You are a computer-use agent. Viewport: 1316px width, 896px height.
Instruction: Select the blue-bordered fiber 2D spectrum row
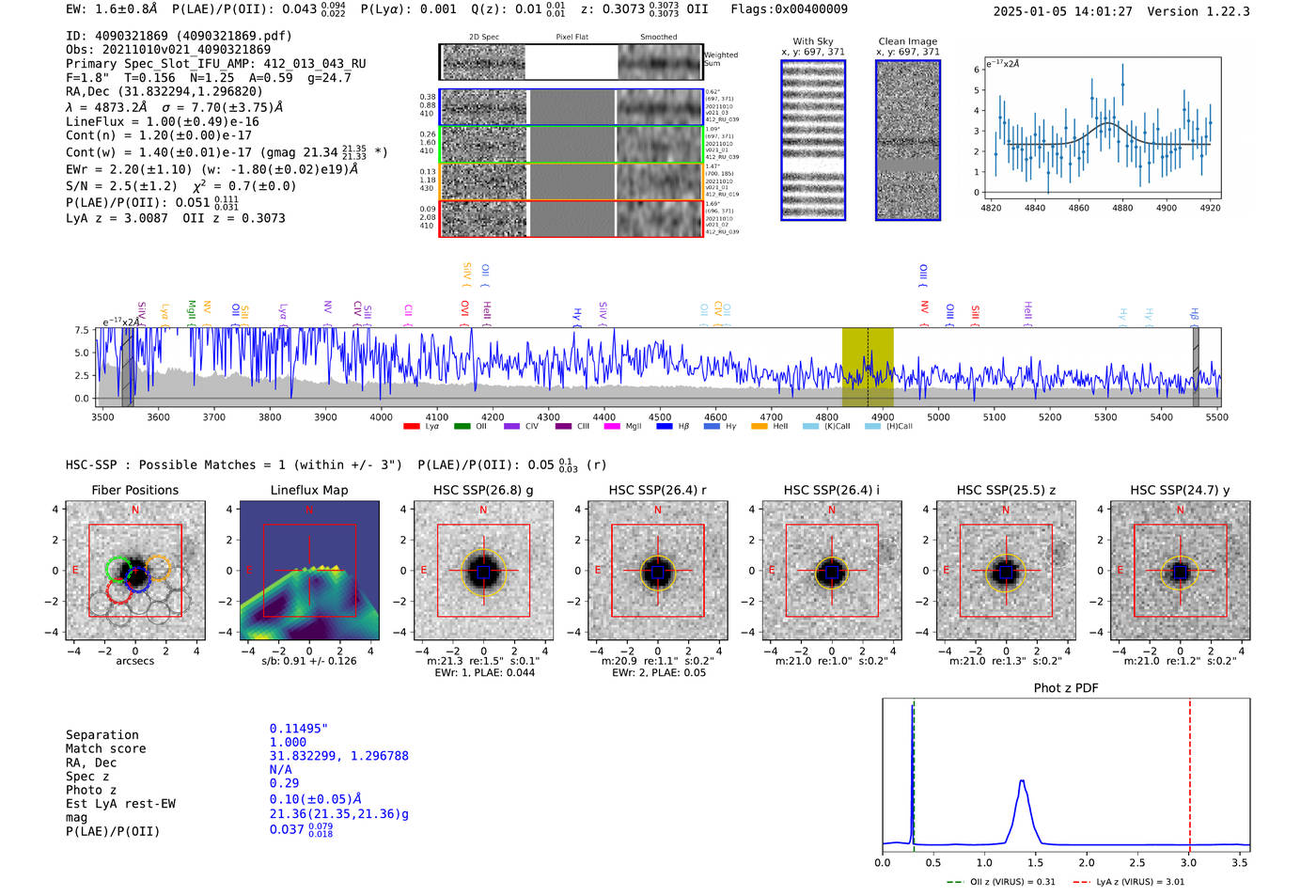pyautogui.click(x=572, y=107)
